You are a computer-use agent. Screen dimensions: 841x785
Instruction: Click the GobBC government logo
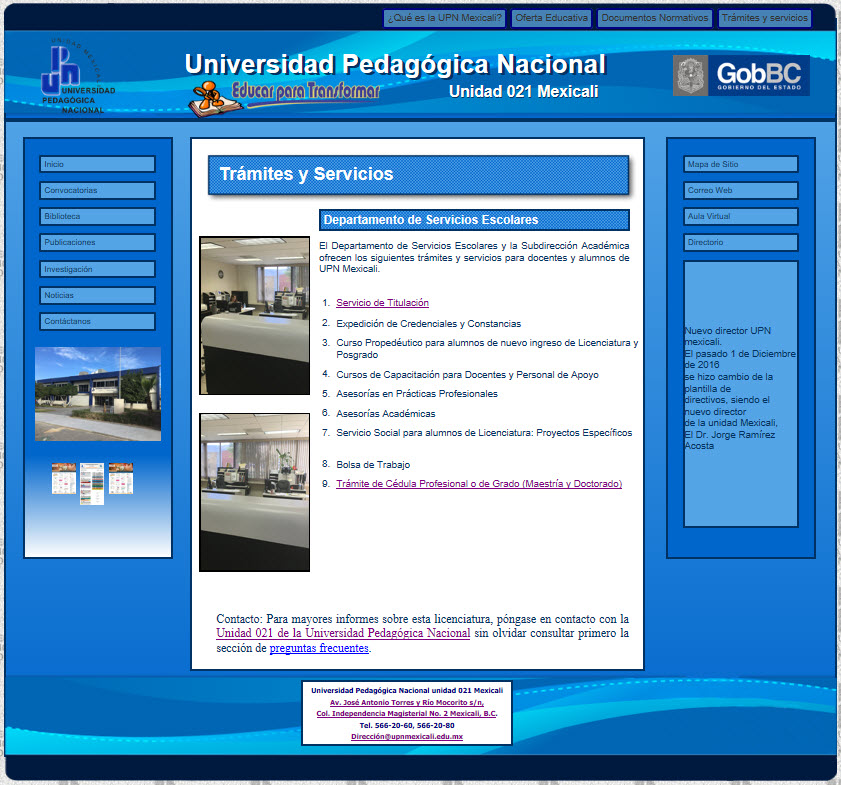pos(741,76)
